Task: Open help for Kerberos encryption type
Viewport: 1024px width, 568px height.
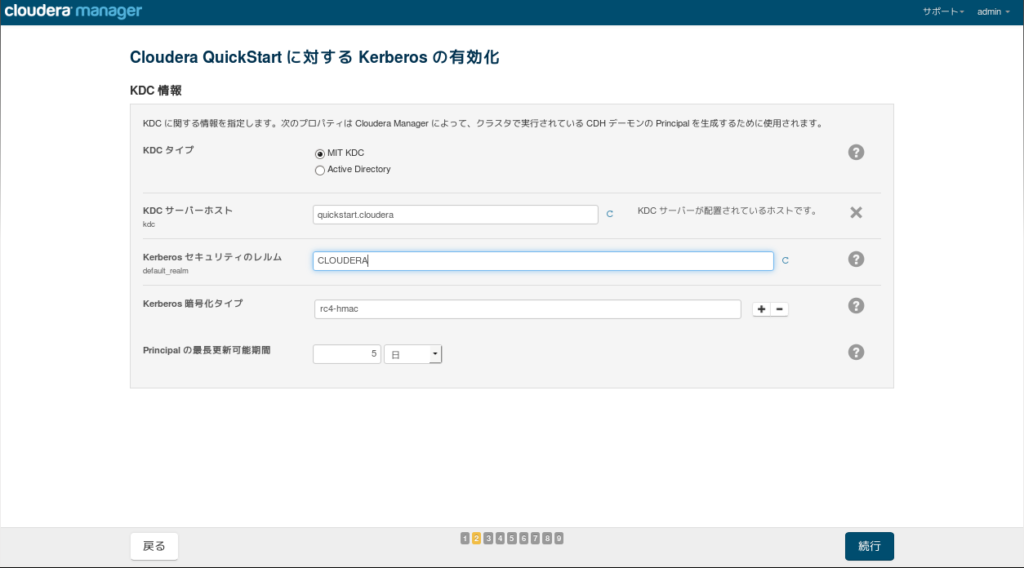Action: 856,306
